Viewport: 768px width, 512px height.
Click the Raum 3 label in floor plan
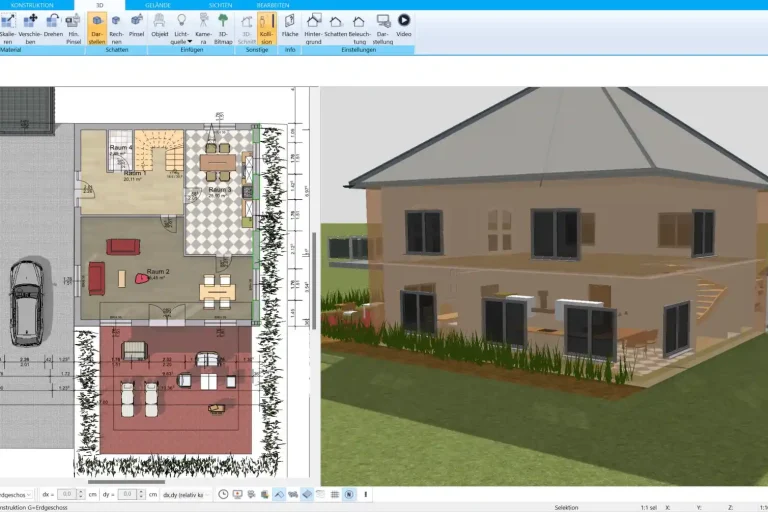(219, 189)
